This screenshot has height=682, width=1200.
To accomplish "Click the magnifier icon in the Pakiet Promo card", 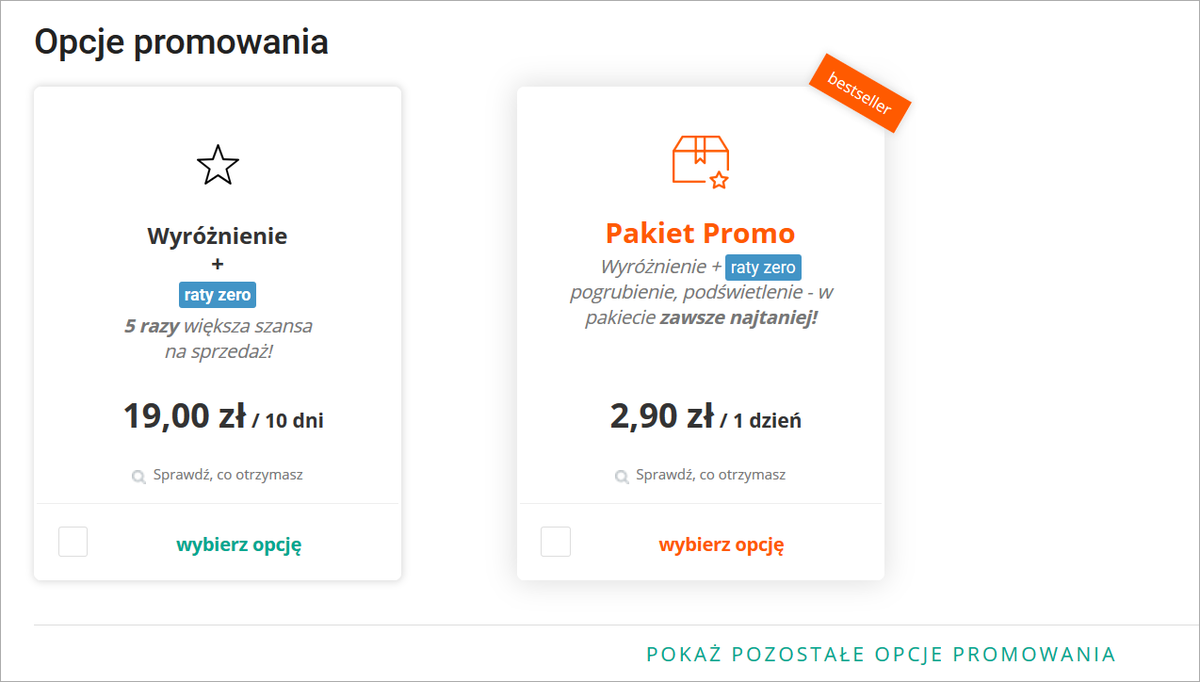I will 622,476.
